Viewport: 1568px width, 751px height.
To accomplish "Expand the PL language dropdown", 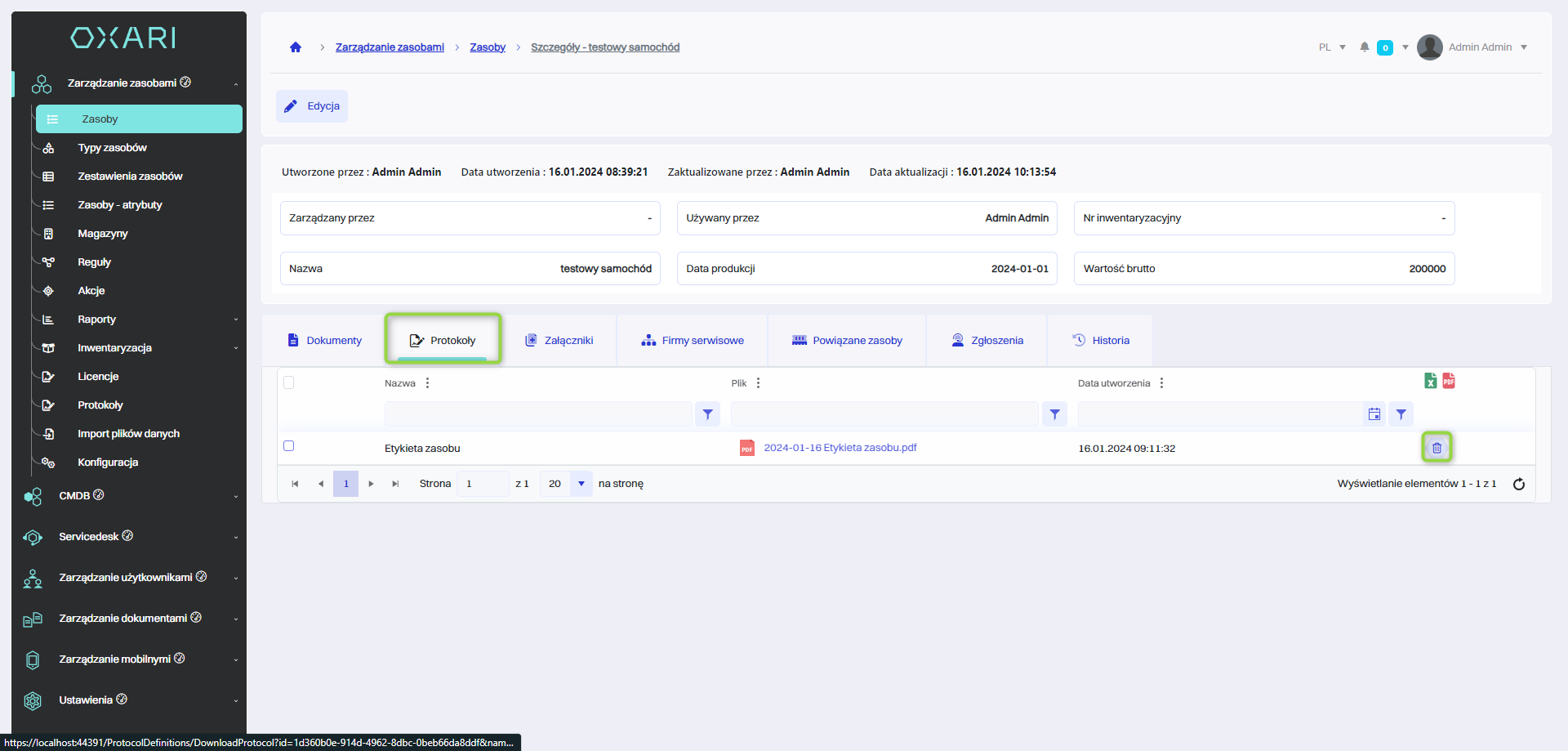I will point(1332,47).
